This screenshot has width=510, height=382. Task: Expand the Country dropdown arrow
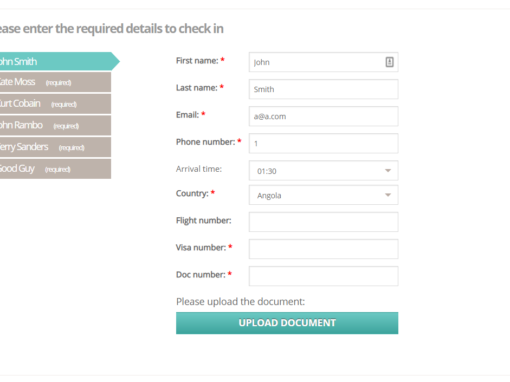click(388, 195)
